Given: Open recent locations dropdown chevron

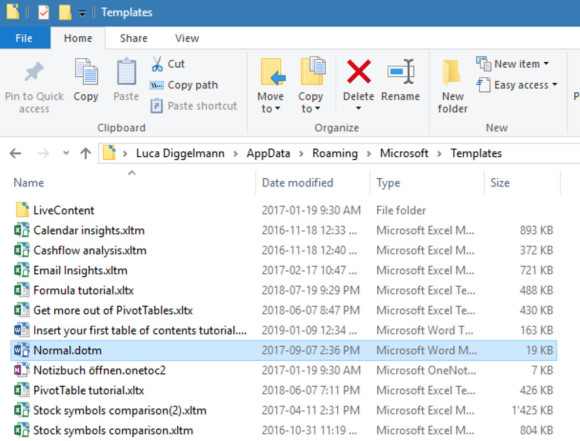Looking at the screenshot, I should coord(66,153).
